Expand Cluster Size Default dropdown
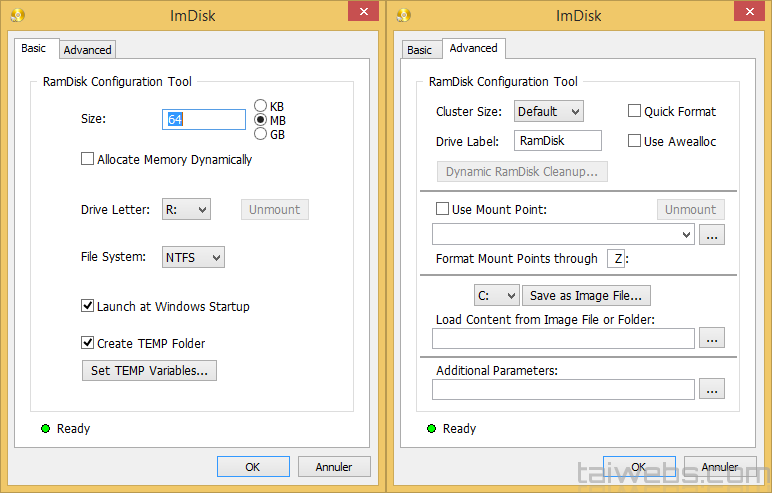 pyautogui.click(x=548, y=111)
